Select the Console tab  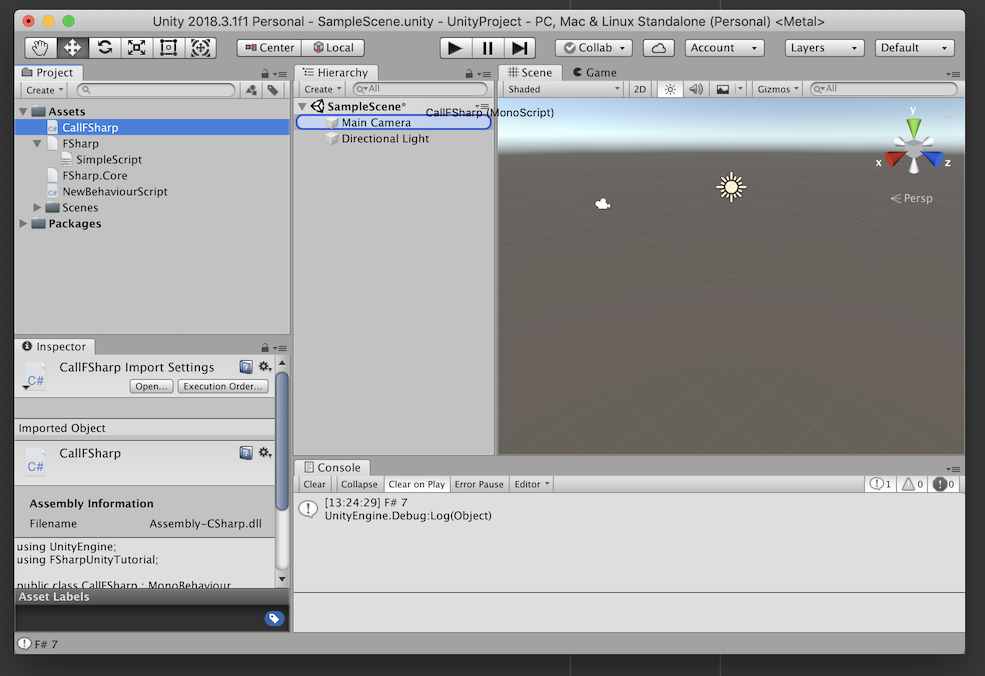(x=332, y=467)
